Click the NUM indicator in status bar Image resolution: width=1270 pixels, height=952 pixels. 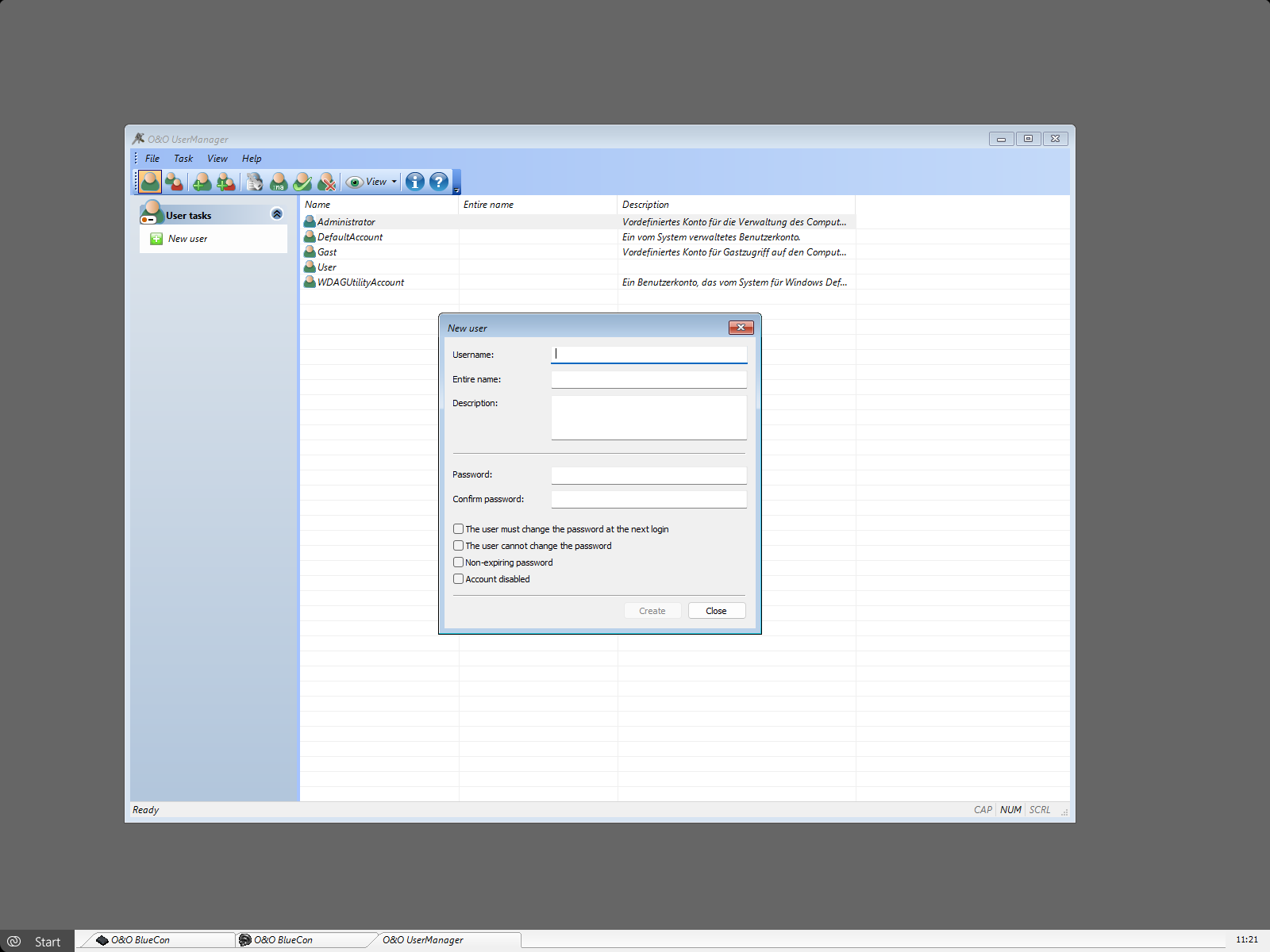[x=1010, y=810]
